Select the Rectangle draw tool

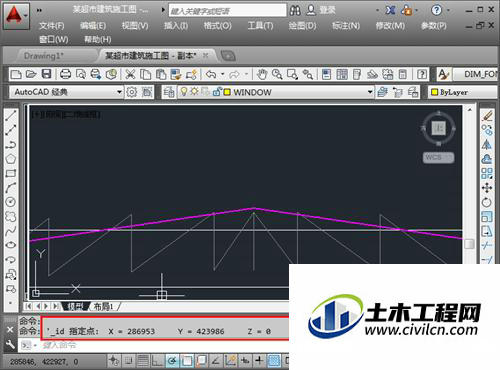coord(11,173)
